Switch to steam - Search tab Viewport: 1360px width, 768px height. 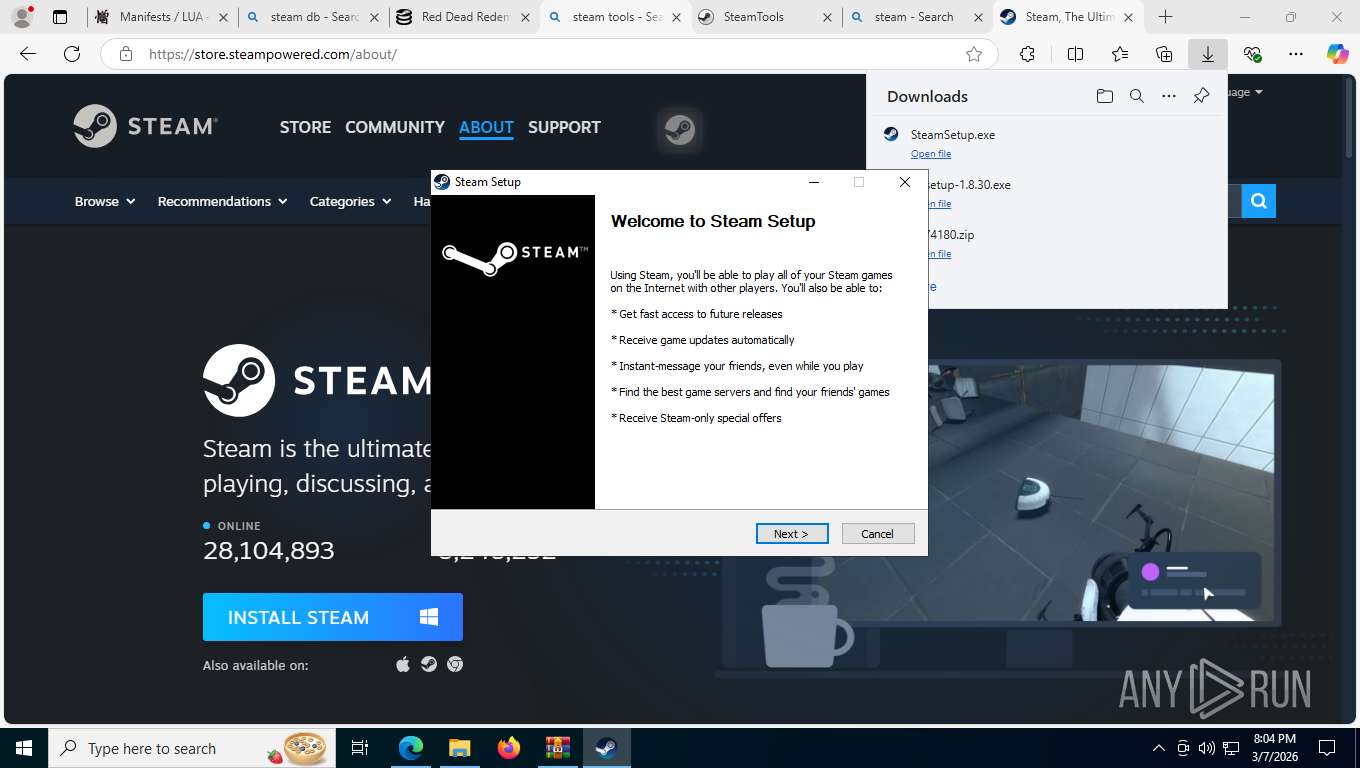(918, 17)
